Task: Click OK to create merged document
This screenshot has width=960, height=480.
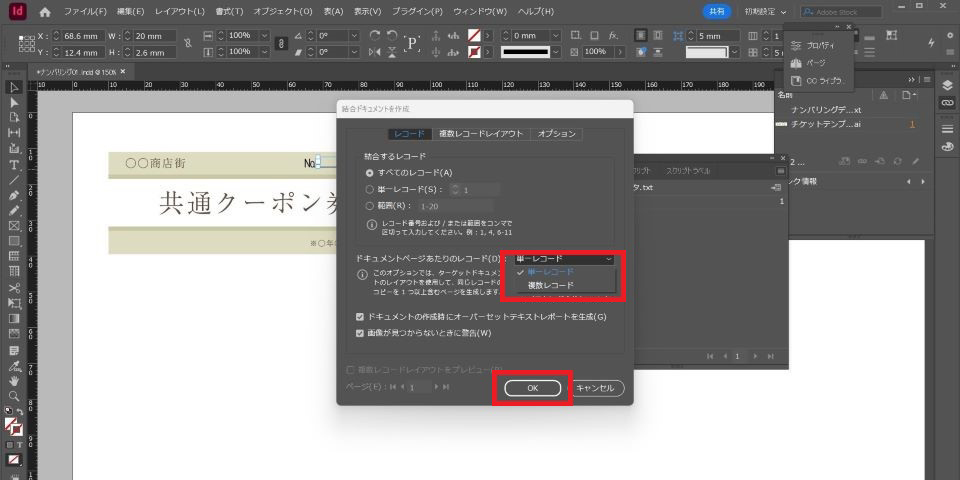Action: point(532,388)
